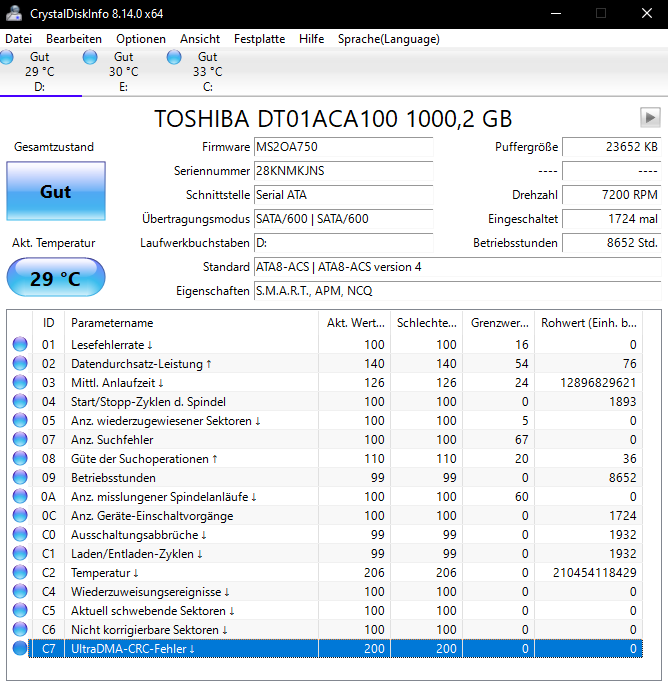This screenshot has height=688, width=668.
Task: Click the Akt. Wert column header
Action: 355,323
